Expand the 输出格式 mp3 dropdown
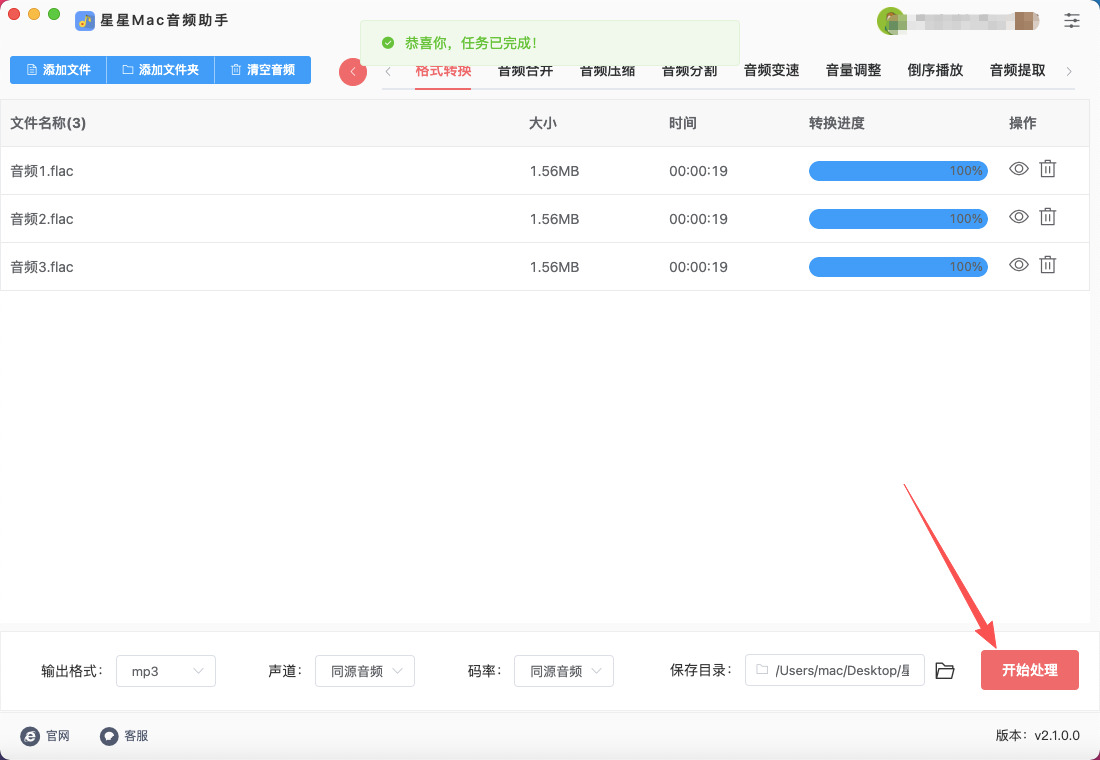The image size is (1100, 760). (x=166, y=671)
